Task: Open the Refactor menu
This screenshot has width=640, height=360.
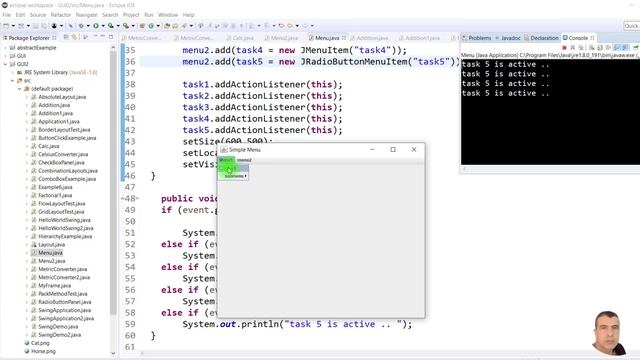Action: pyautogui.click(x=61, y=15)
